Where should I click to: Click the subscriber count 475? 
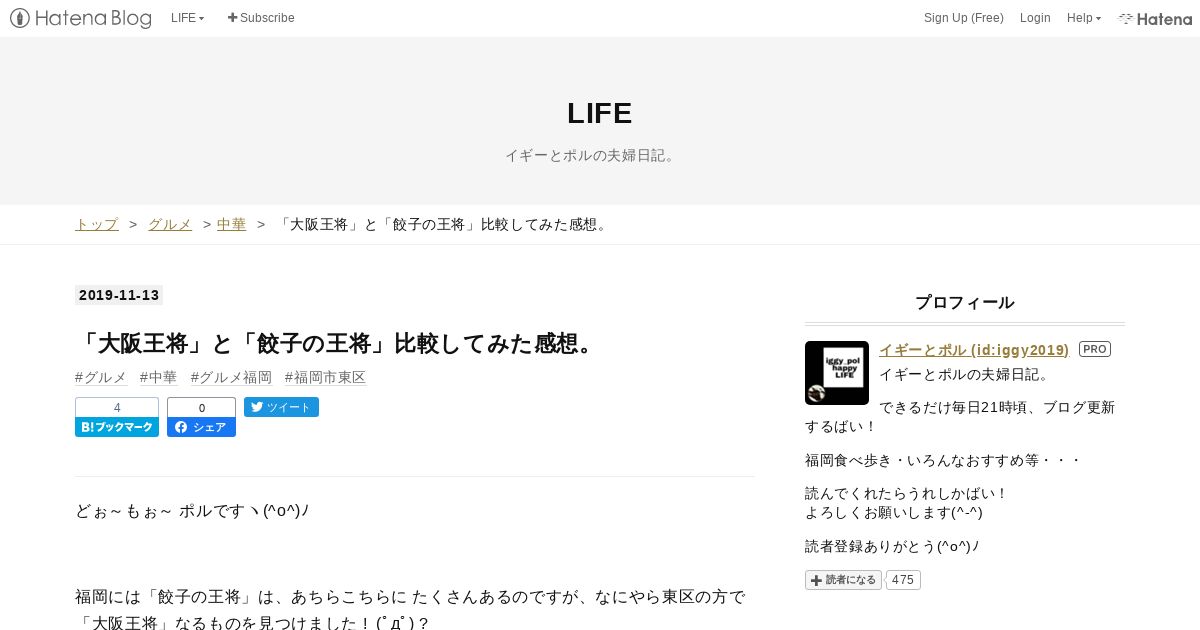pos(903,580)
